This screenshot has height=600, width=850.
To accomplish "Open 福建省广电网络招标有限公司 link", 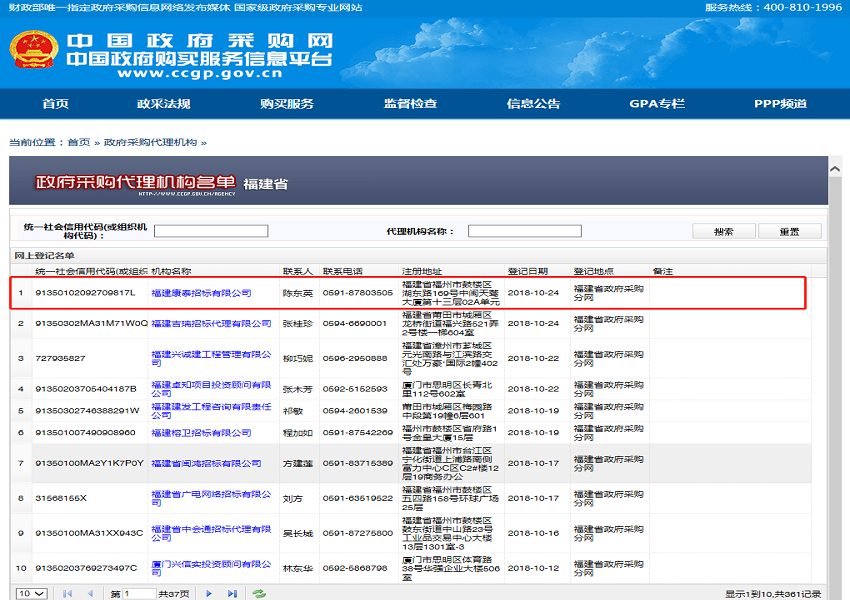I will [211, 498].
